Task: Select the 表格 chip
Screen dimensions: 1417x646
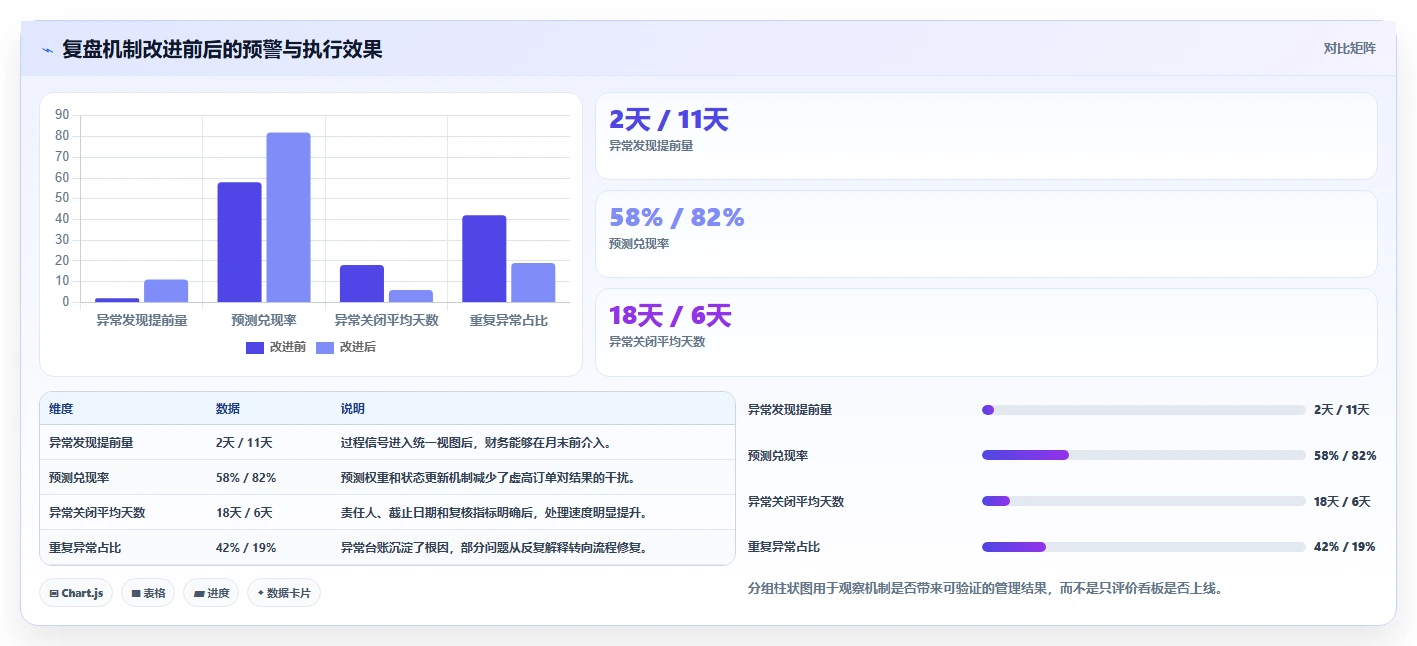Action: pyautogui.click(x=148, y=593)
